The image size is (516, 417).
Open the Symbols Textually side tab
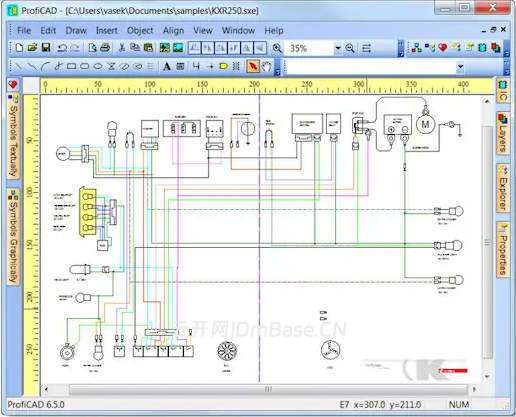pyautogui.click(x=13, y=136)
